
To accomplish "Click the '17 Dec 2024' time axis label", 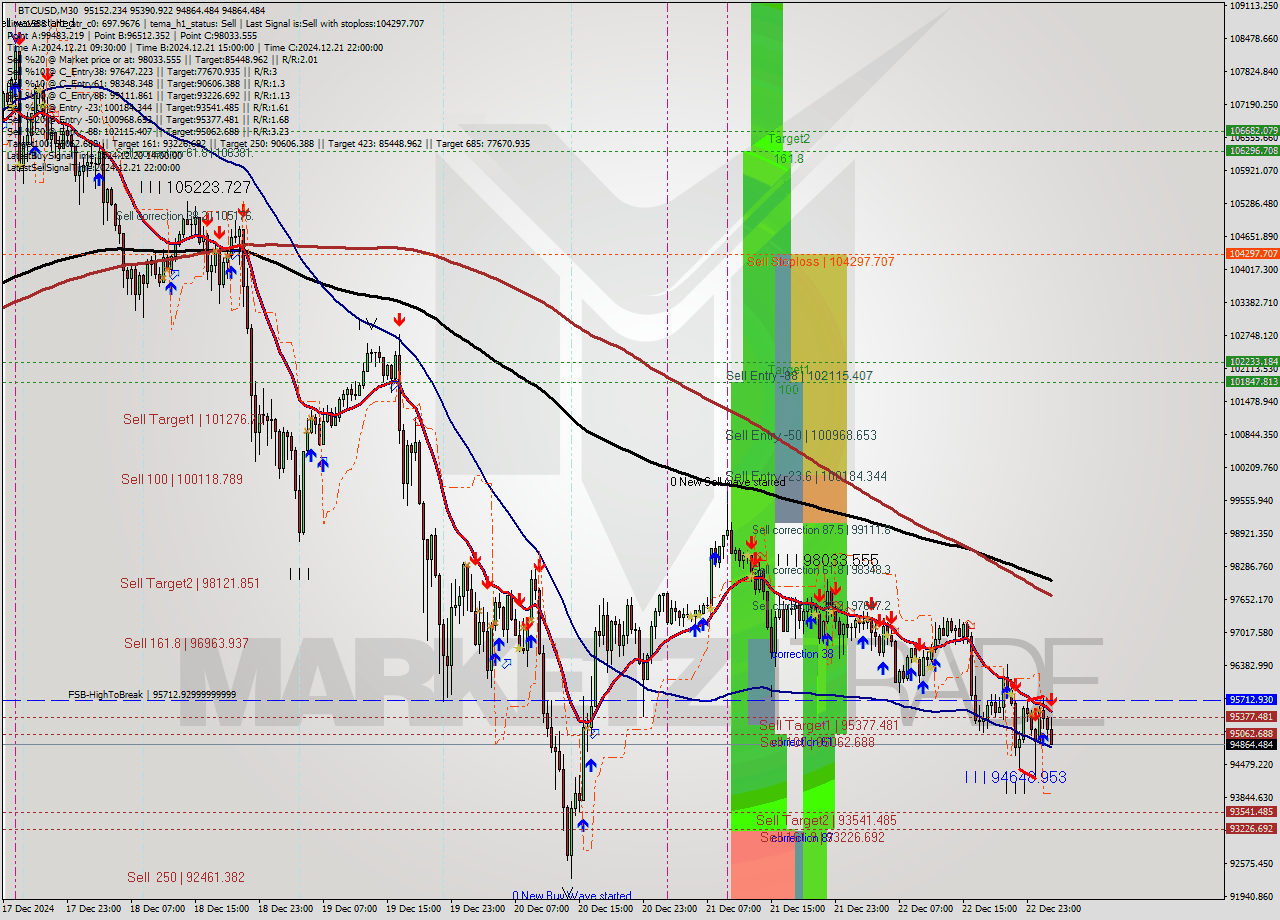I will (29, 909).
